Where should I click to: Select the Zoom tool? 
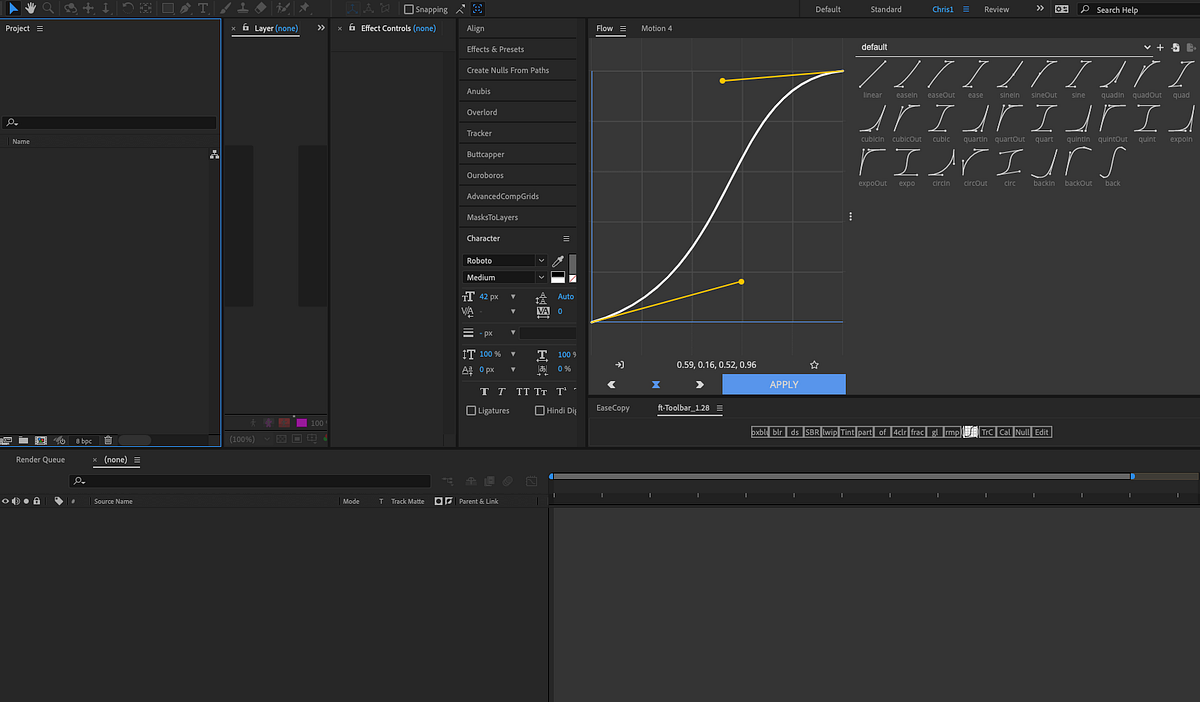click(x=49, y=8)
